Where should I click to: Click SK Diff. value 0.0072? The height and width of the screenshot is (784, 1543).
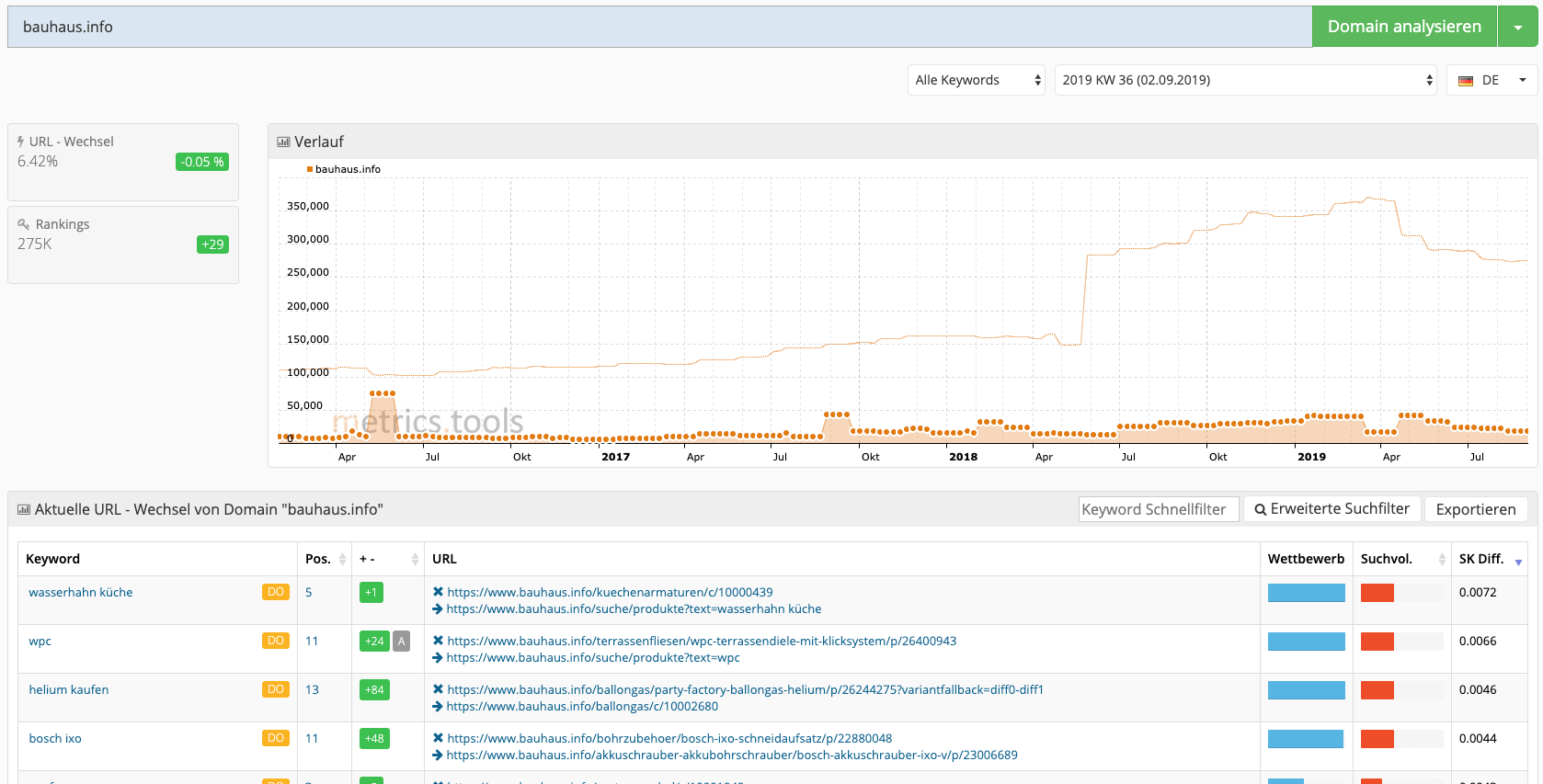click(1478, 593)
